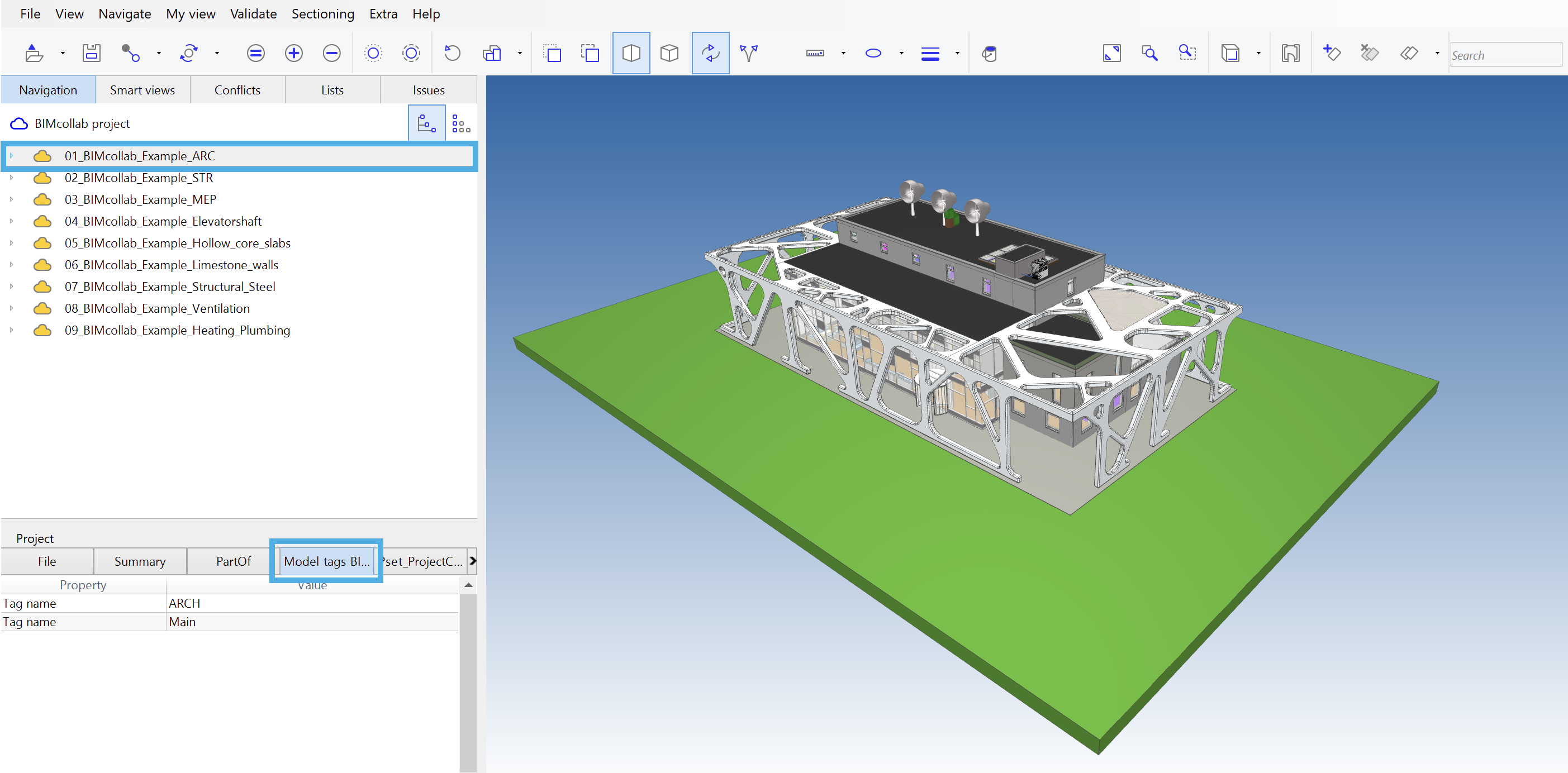Open dropdown arrow beside section box icon

click(x=1258, y=54)
